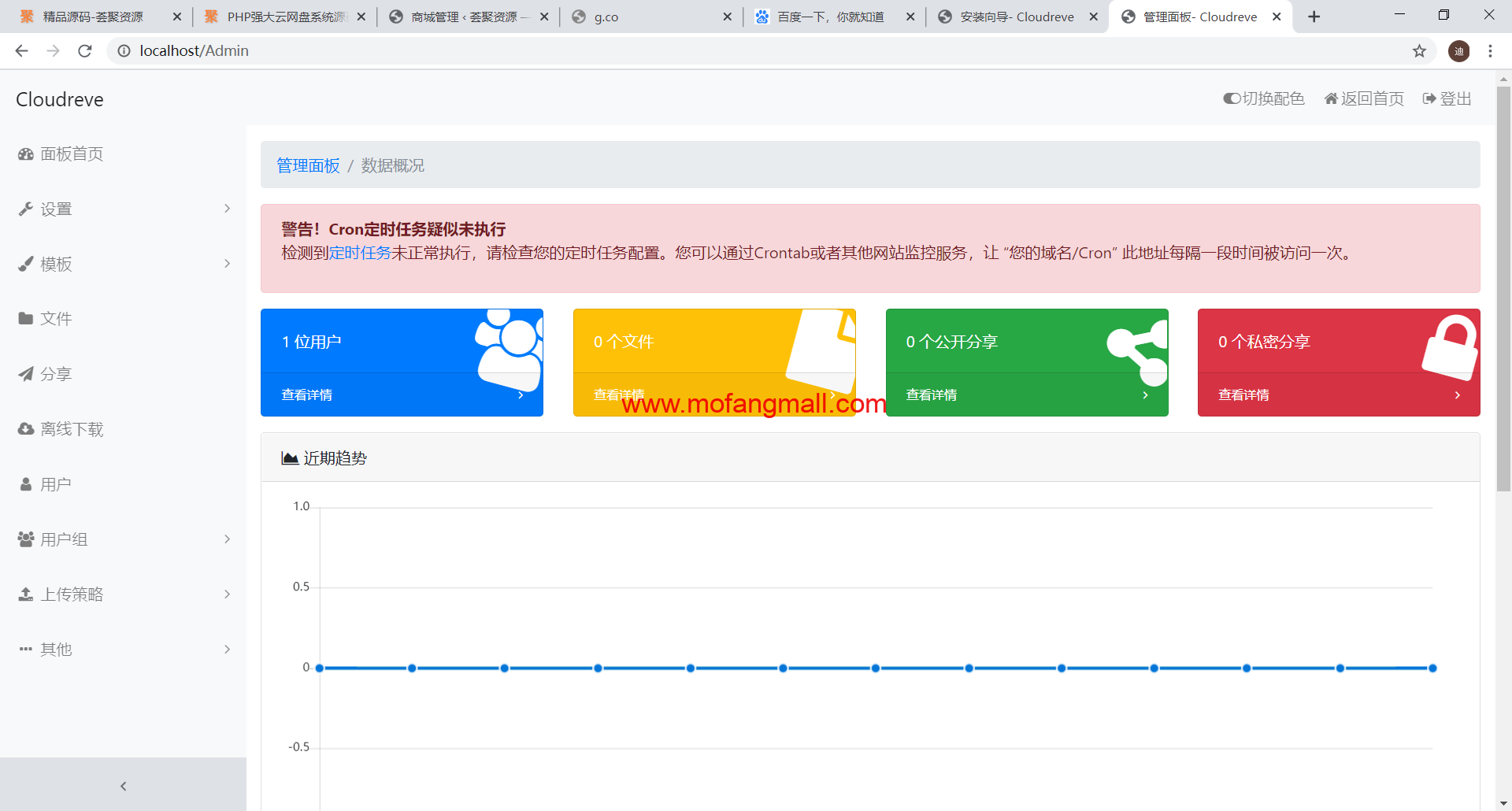Click the home icon next to 返回首页
The image size is (1512, 811).
coord(1331,98)
